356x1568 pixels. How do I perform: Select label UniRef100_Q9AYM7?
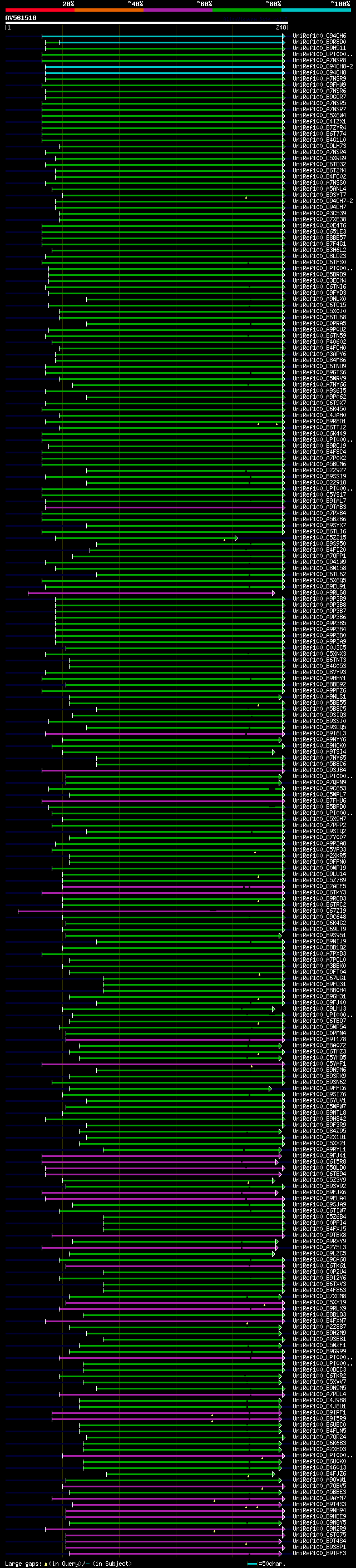click(x=319, y=1498)
